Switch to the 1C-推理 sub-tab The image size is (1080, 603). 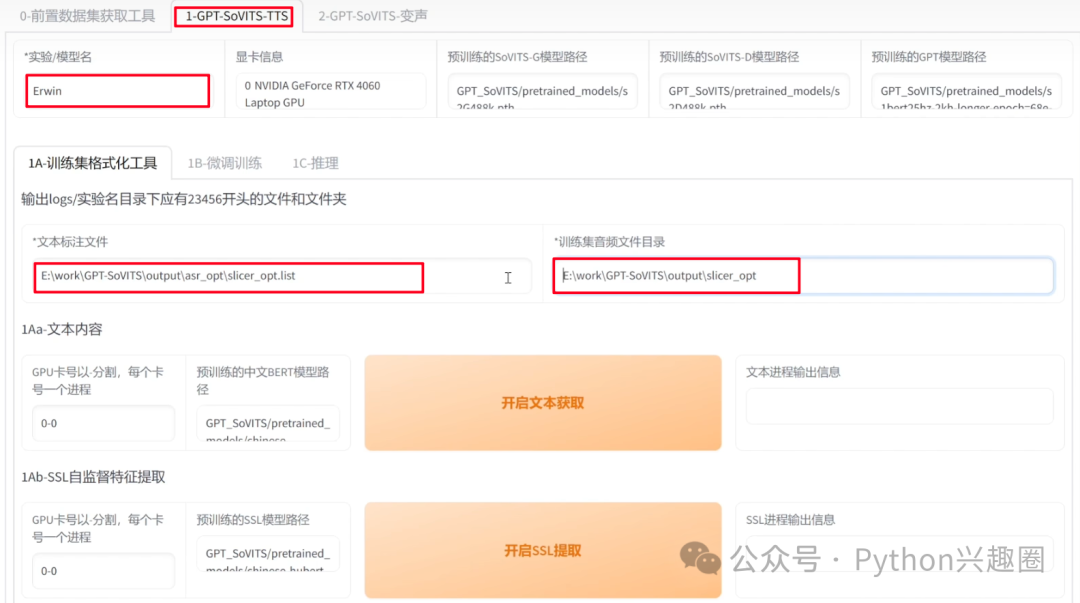[317, 161]
